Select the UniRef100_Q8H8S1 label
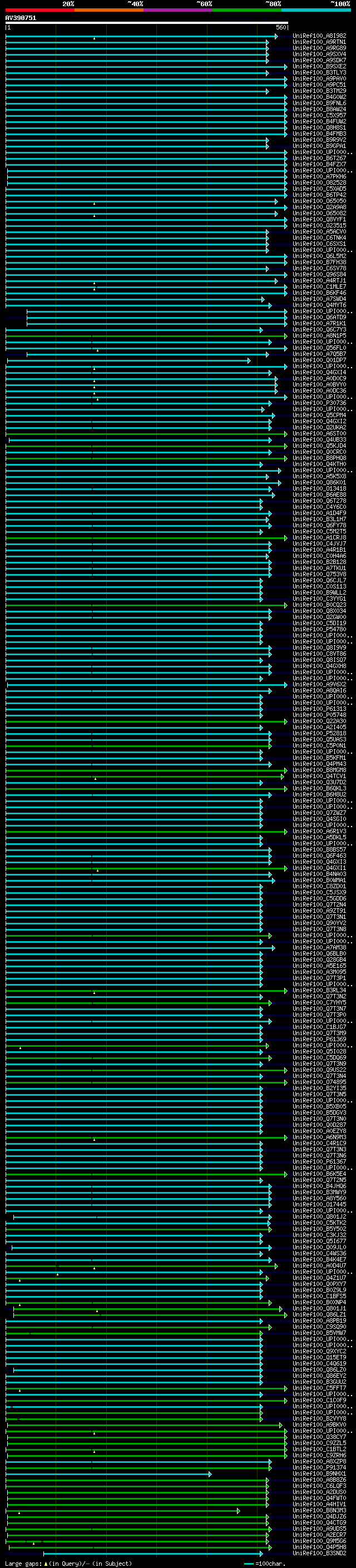The width and height of the screenshot is (356, 1568). tap(319, 127)
